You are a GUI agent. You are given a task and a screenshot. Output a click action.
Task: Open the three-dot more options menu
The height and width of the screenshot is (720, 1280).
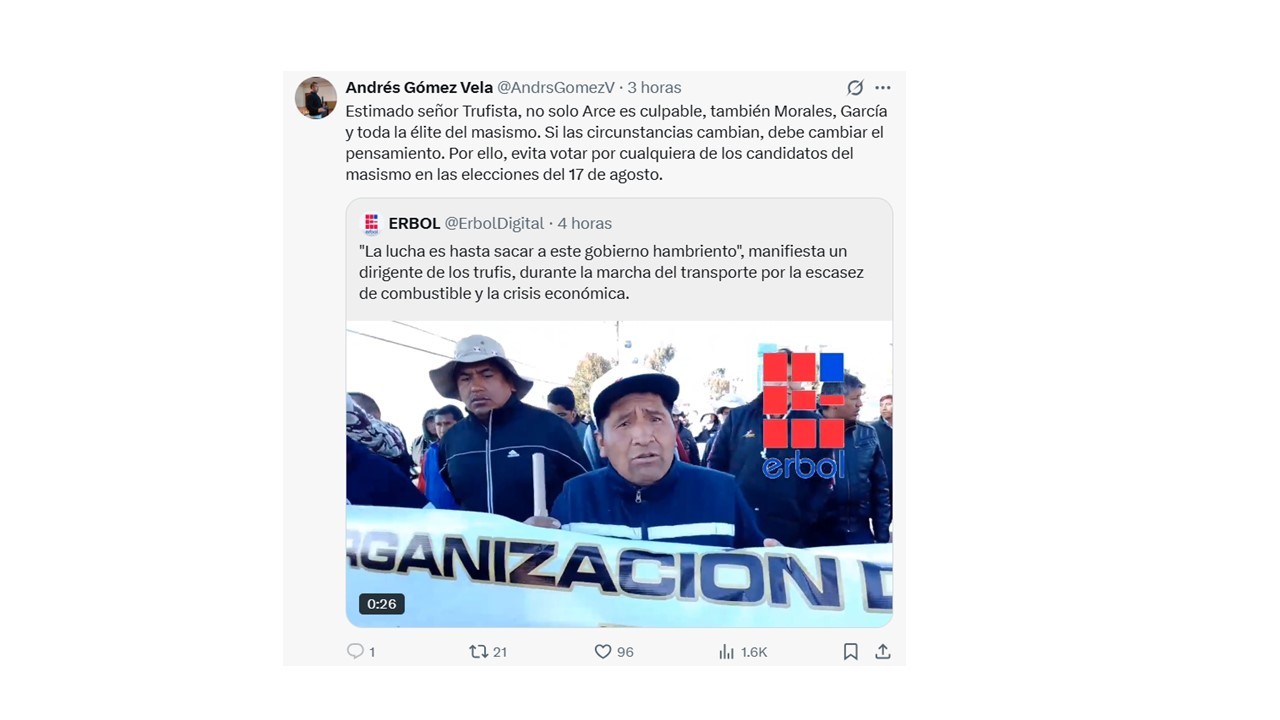(883, 87)
